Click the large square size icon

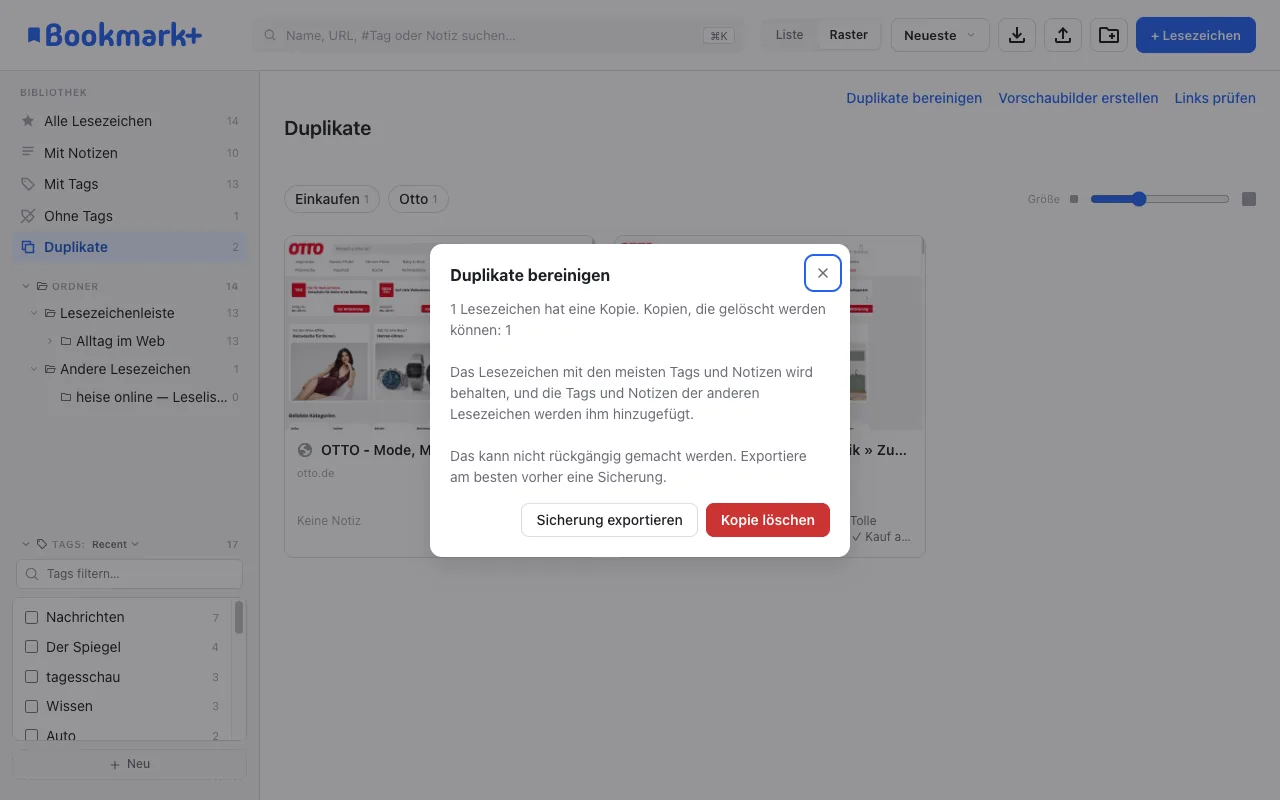(x=1249, y=199)
